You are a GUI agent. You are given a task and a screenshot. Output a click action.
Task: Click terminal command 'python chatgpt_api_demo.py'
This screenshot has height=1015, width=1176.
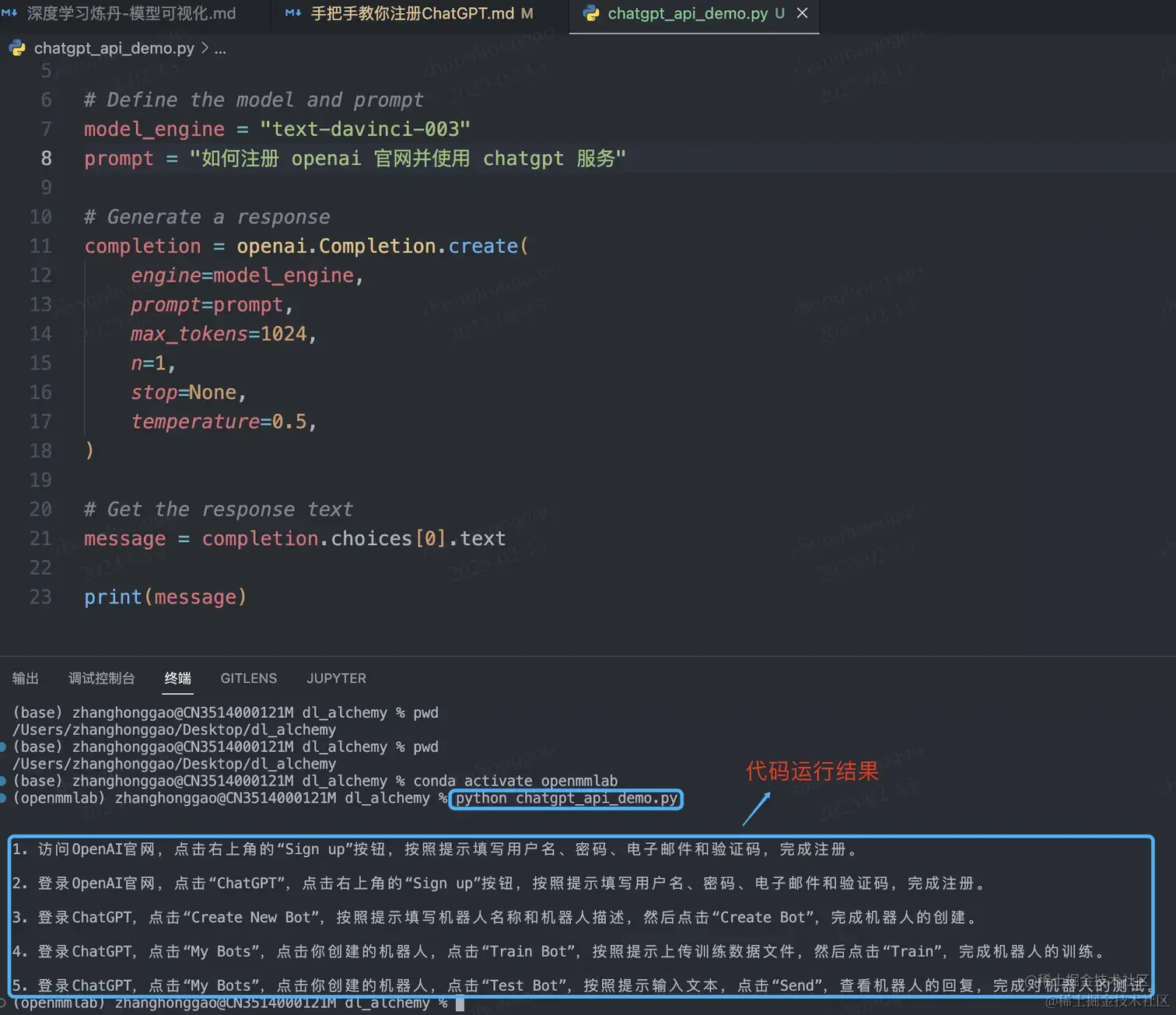pyautogui.click(x=566, y=799)
